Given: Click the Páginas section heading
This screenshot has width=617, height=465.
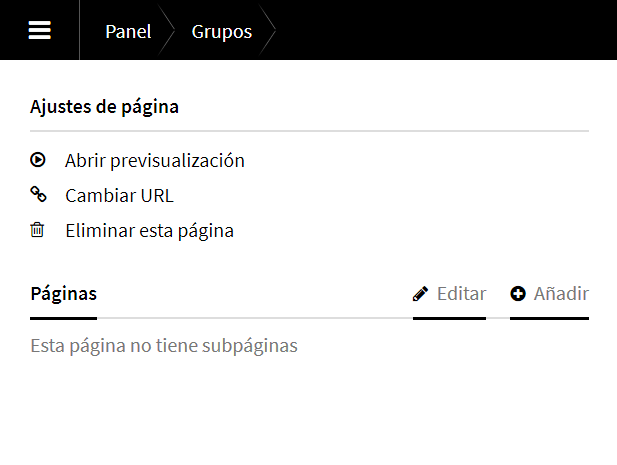Looking at the screenshot, I should tap(64, 294).
